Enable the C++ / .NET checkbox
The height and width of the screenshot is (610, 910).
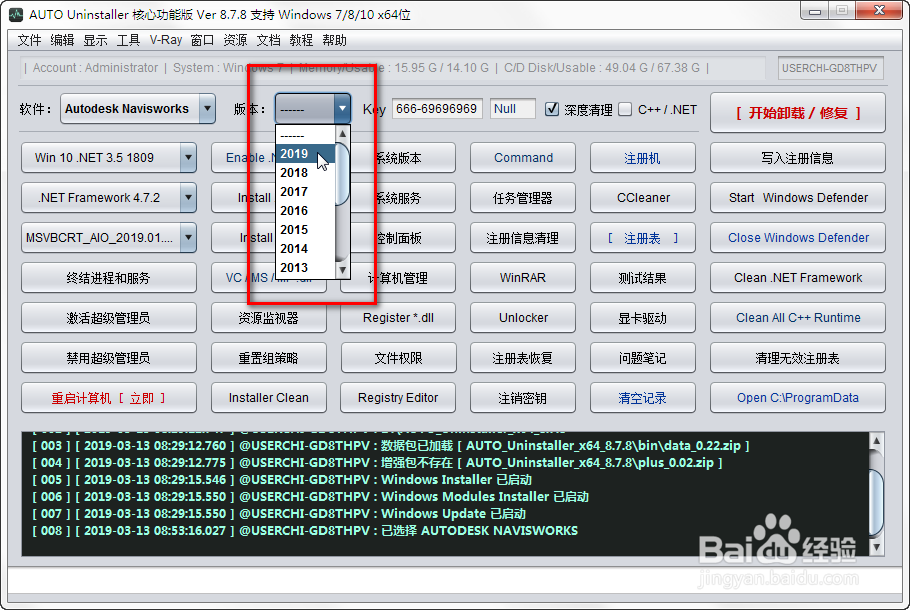pos(625,109)
